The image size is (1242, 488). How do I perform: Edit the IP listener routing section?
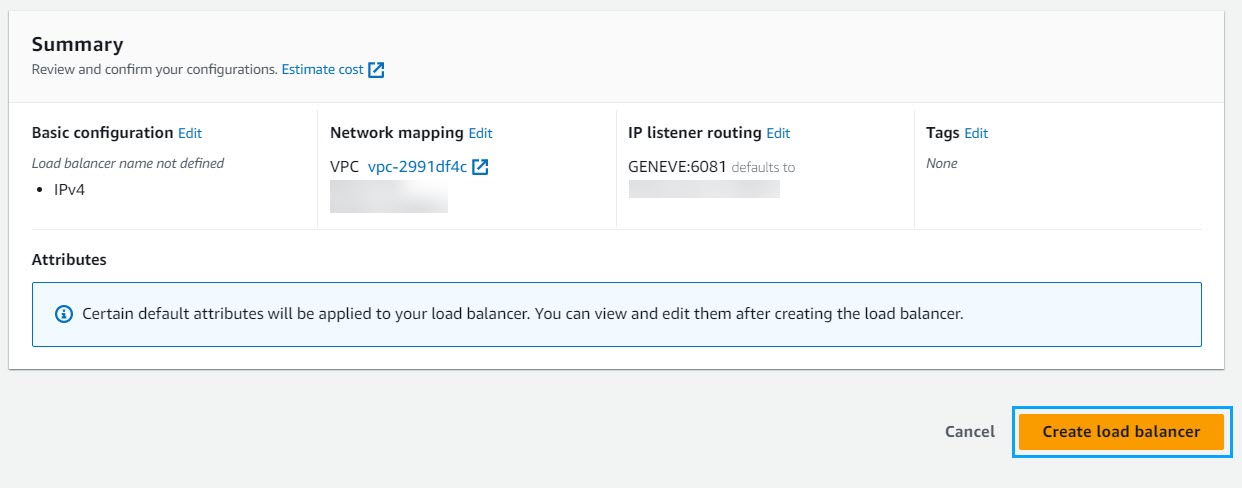pyautogui.click(x=778, y=133)
